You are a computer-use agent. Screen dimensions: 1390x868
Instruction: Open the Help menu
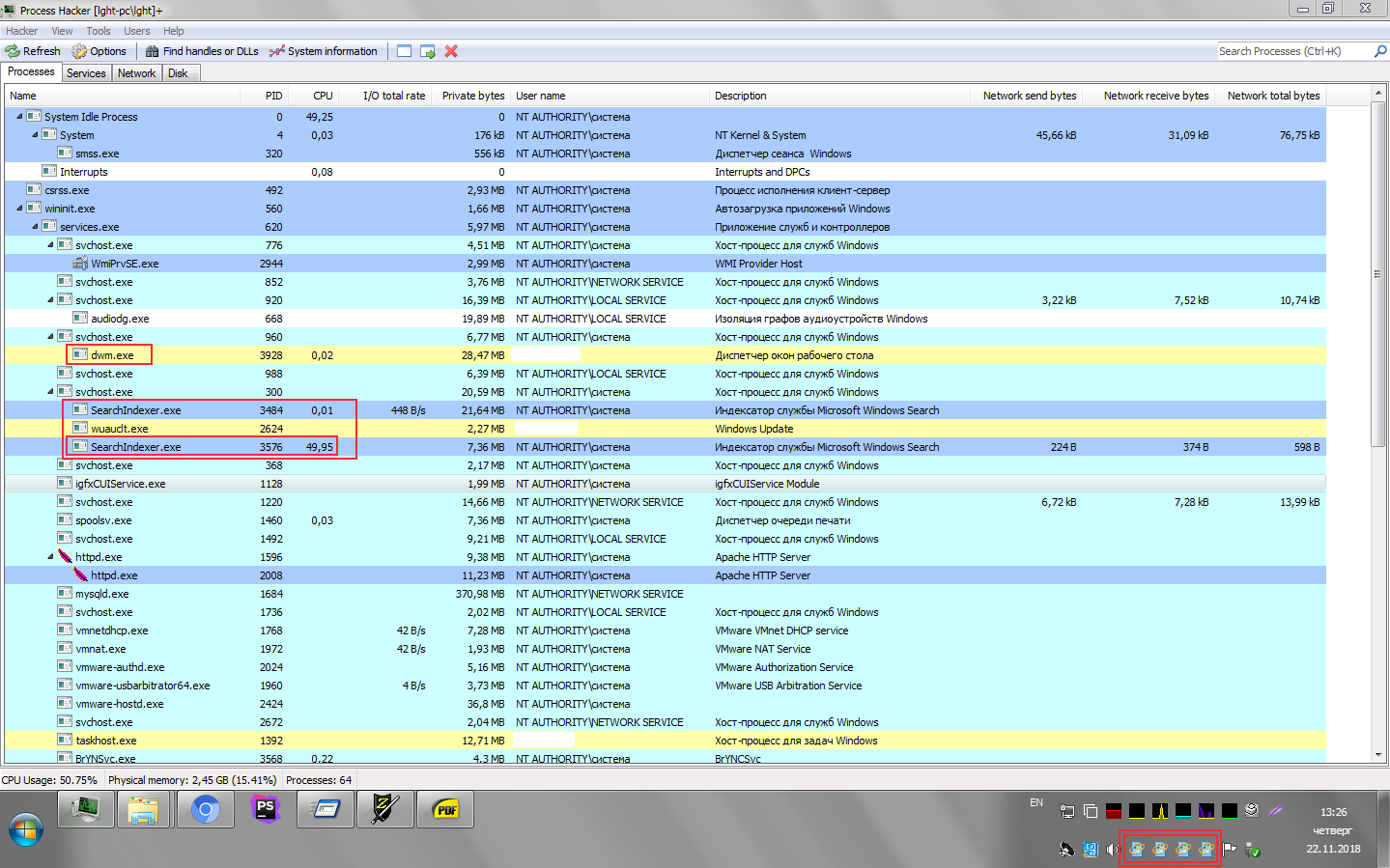174,31
